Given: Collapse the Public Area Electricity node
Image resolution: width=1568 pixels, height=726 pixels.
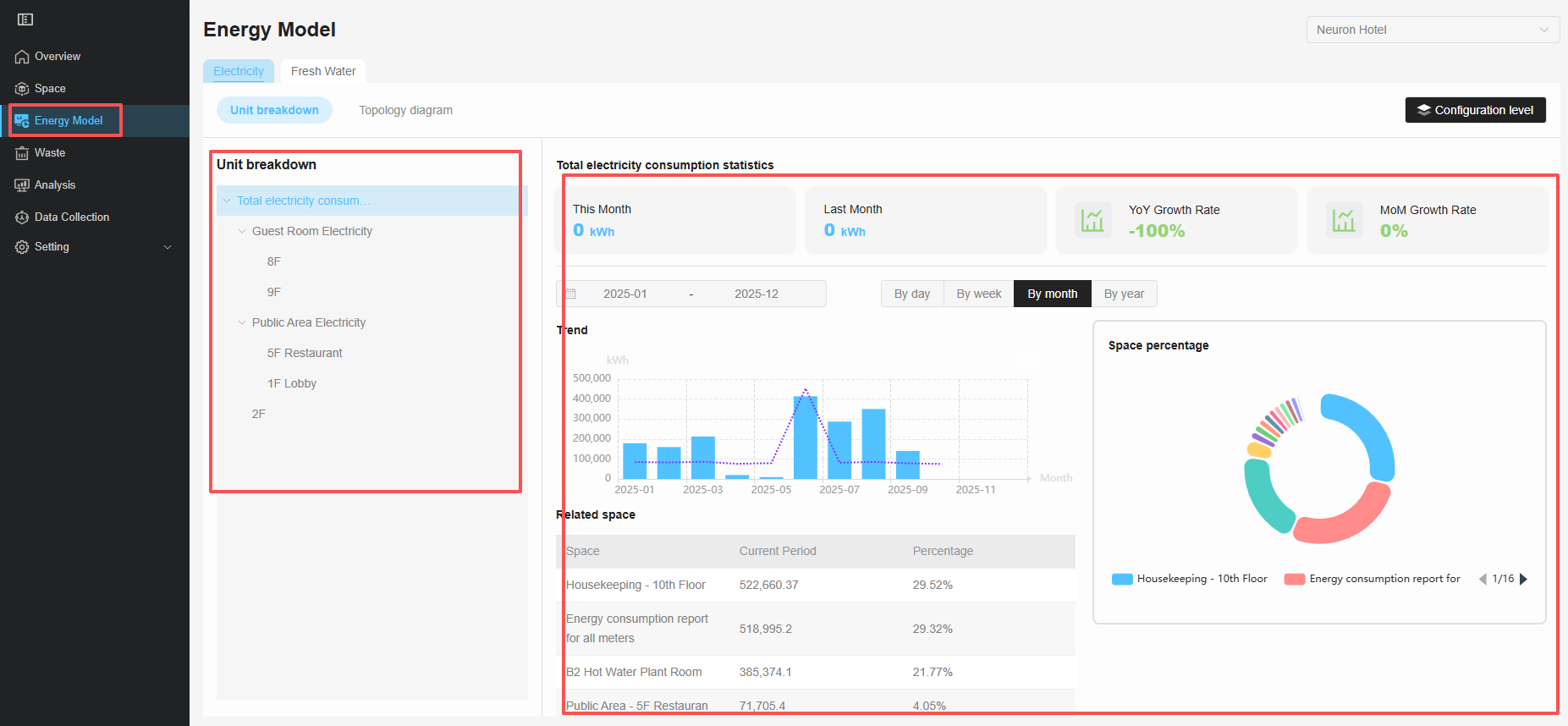Looking at the screenshot, I should click(x=242, y=322).
